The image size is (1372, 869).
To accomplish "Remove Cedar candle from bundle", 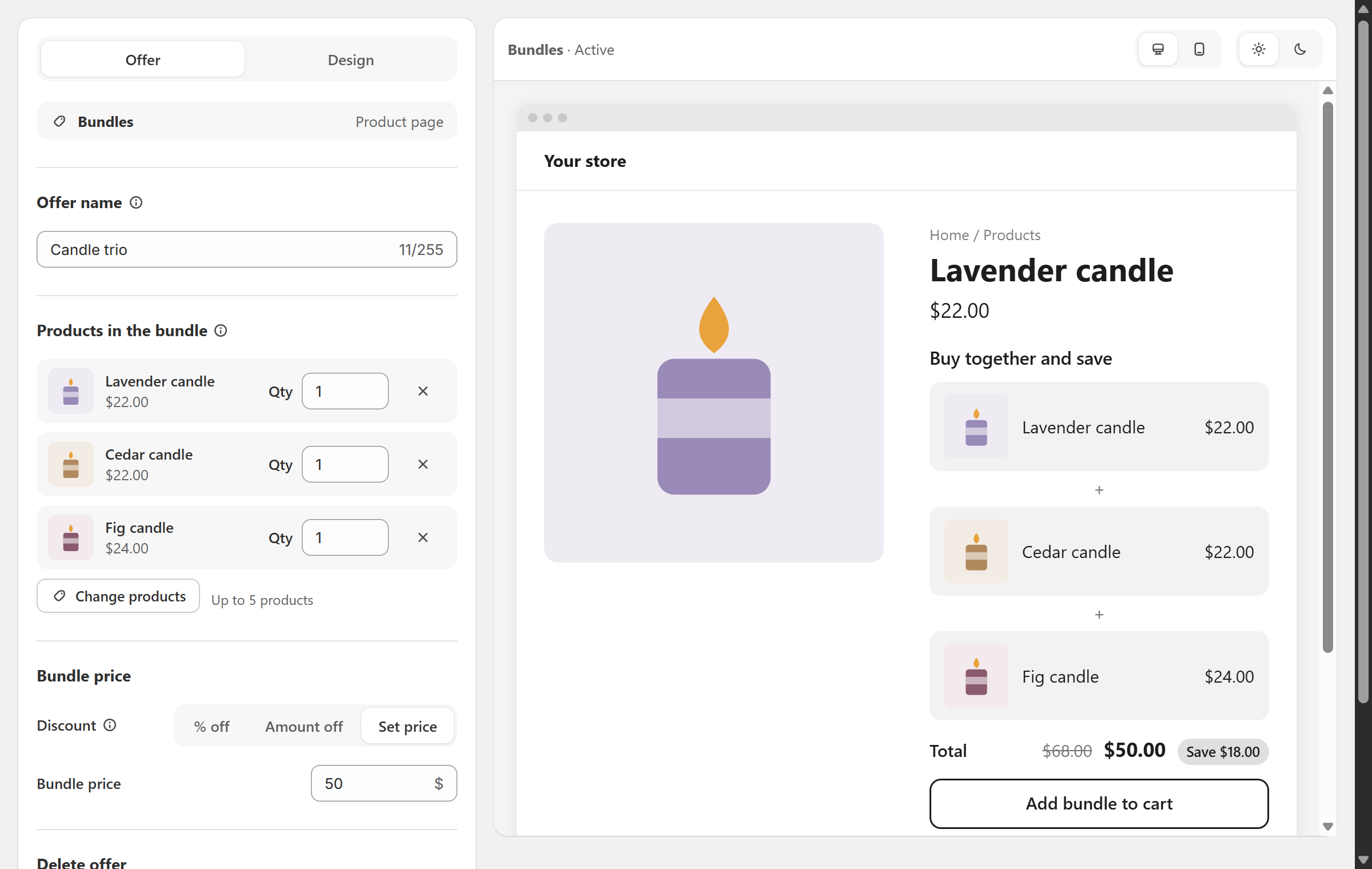I will click(423, 464).
